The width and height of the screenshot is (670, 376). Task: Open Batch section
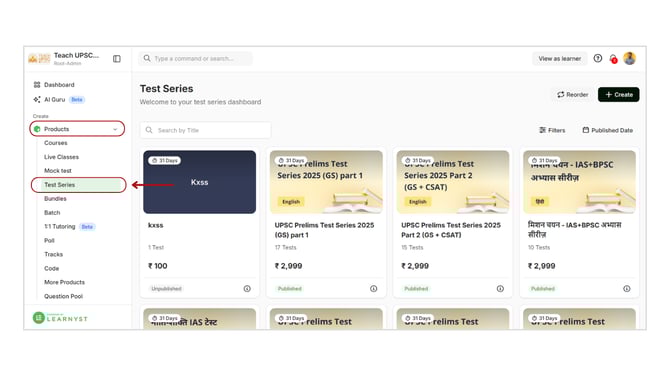(52, 212)
